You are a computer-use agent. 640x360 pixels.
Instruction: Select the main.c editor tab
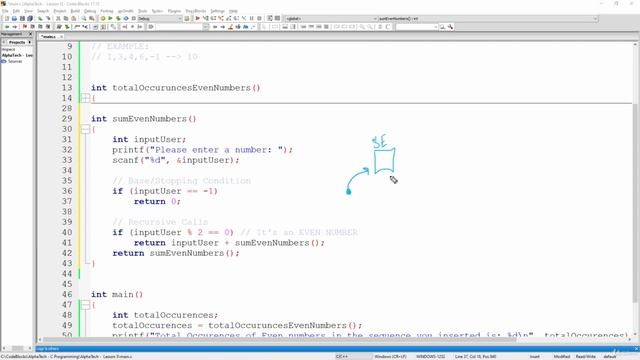point(49,37)
